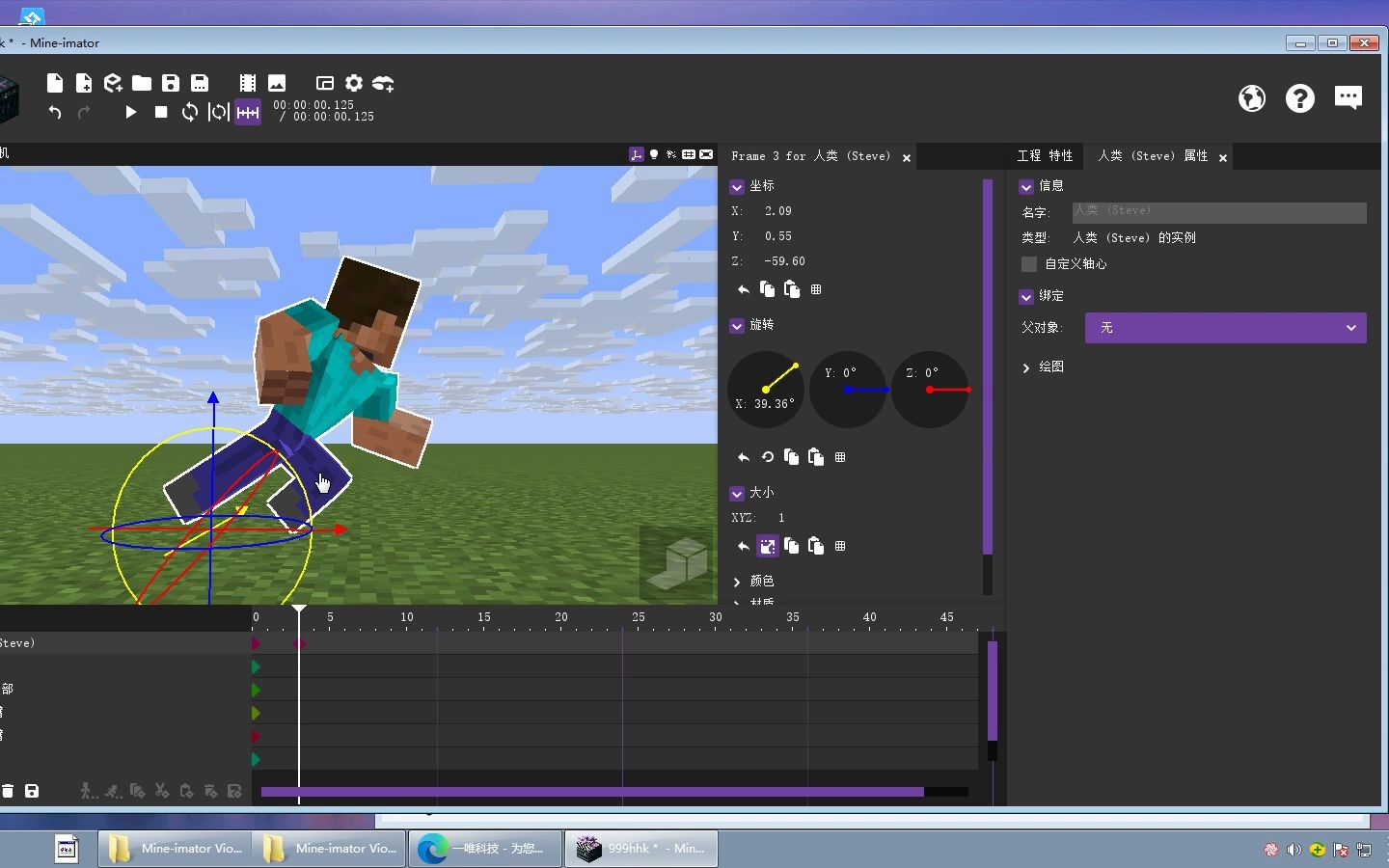Toggle viewport grid icon
The height and width of the screenshot is (868, 1389).
pyautogui.click(x=689, y=154)
